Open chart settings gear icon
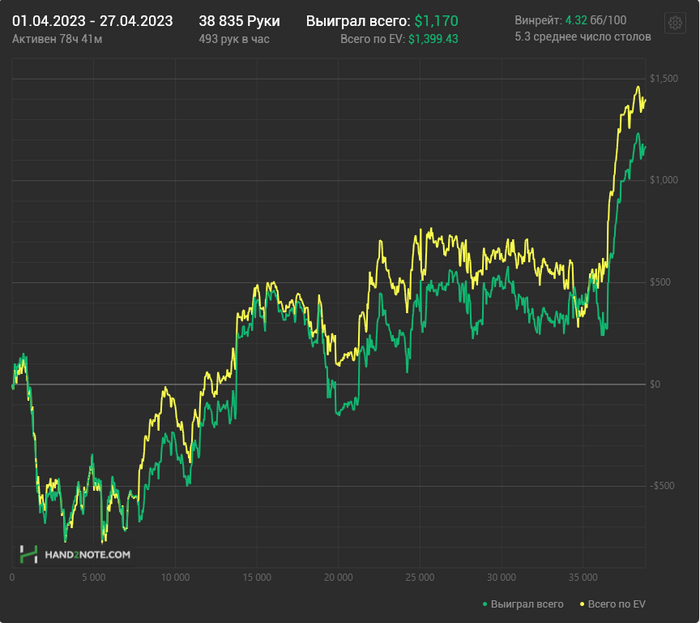700x623 pixels. pyautogui.click(x=675, y=24)
